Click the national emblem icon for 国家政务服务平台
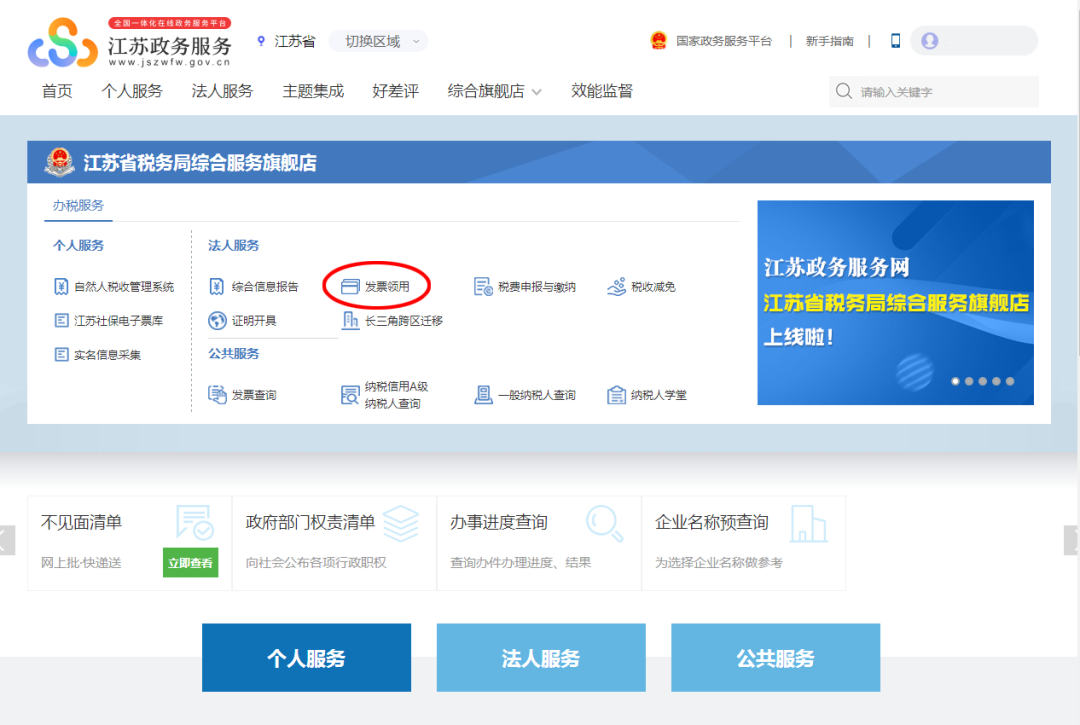The image size is (1080, 725). pos(658,41)
